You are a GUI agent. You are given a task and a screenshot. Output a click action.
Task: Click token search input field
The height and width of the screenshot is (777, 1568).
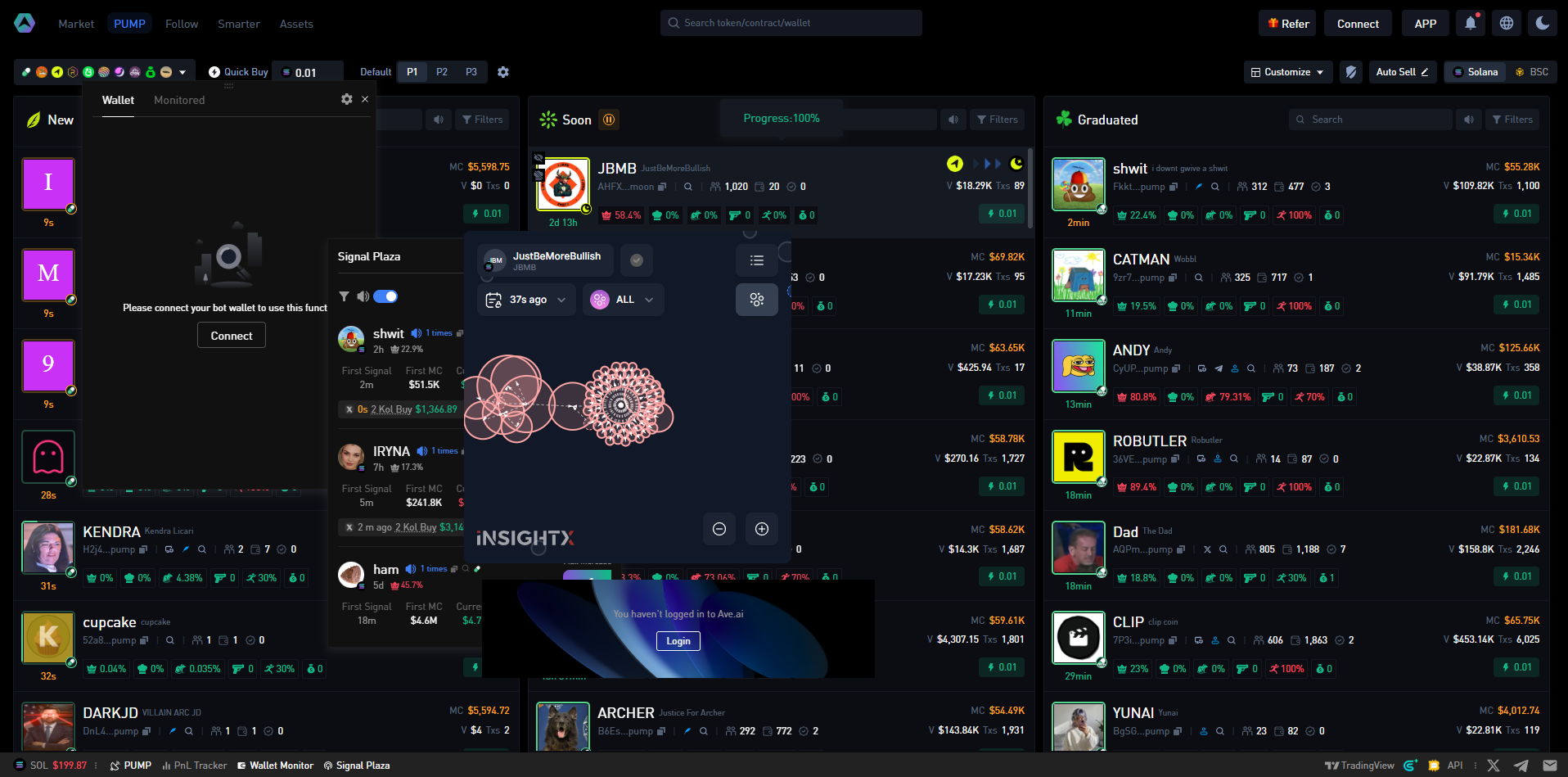coord(791,23)
